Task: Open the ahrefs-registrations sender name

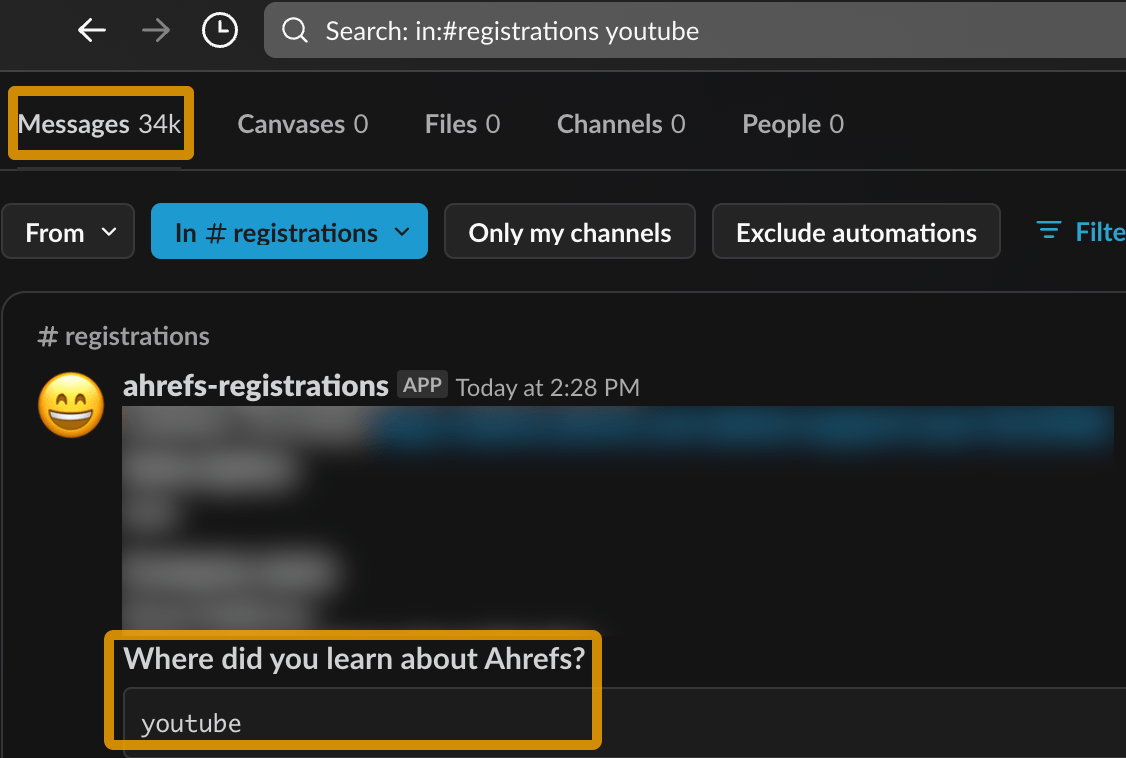Action: [256, 386]
